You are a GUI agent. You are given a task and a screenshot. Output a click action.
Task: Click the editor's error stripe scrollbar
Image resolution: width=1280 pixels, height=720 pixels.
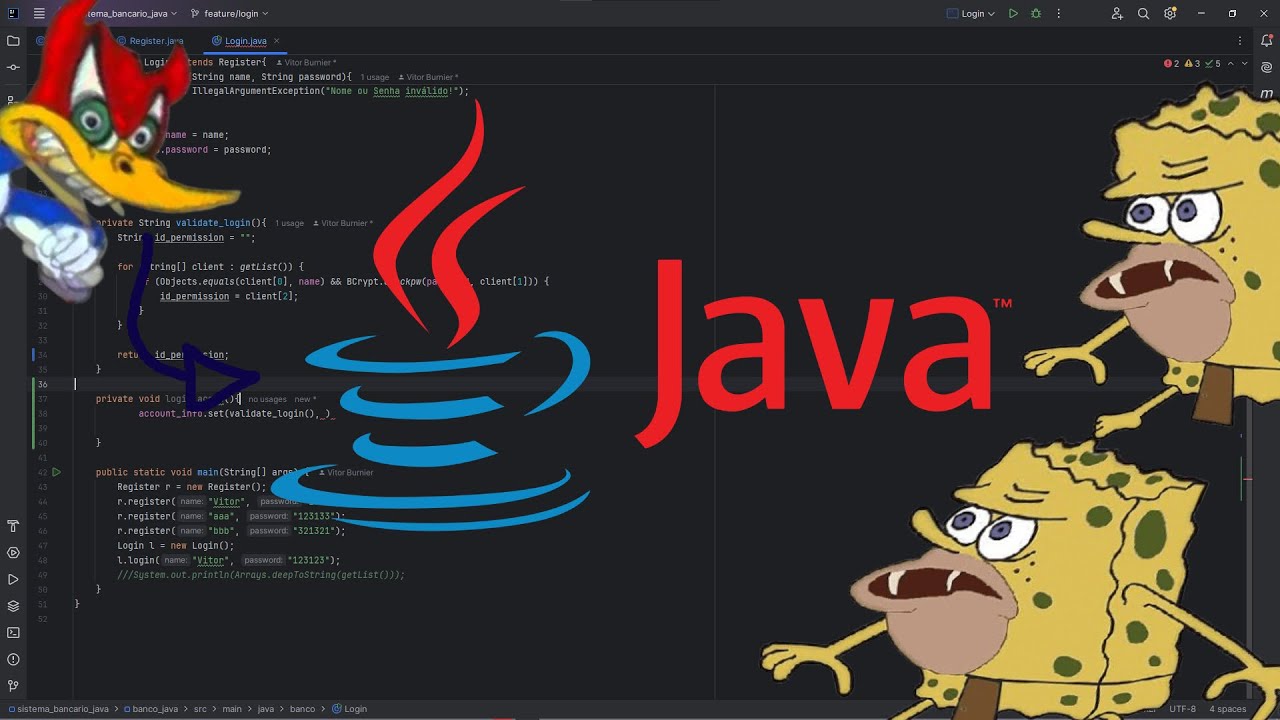pyautogui.click(x=1247, y=385)
